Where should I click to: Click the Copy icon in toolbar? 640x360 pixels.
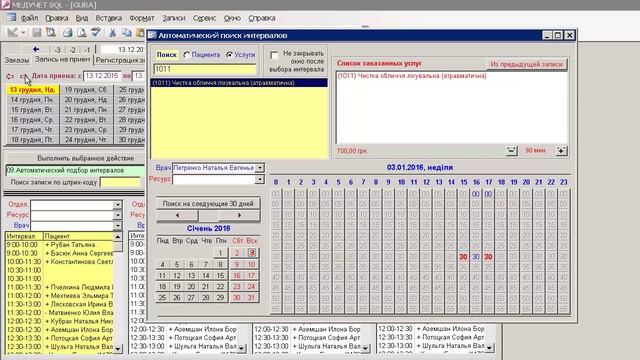[127, 32]
